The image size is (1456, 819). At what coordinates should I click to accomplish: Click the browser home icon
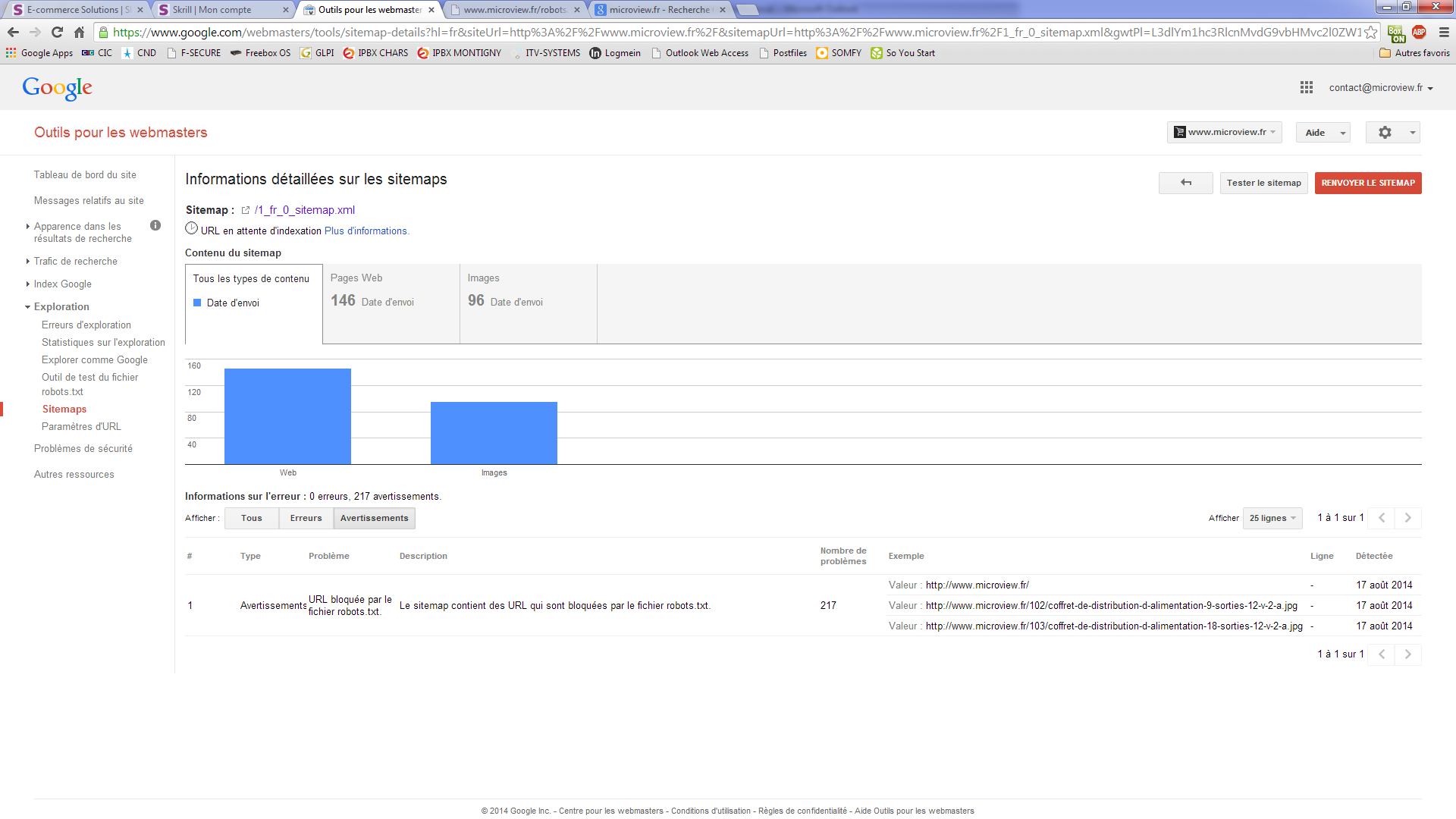(79, 32)
